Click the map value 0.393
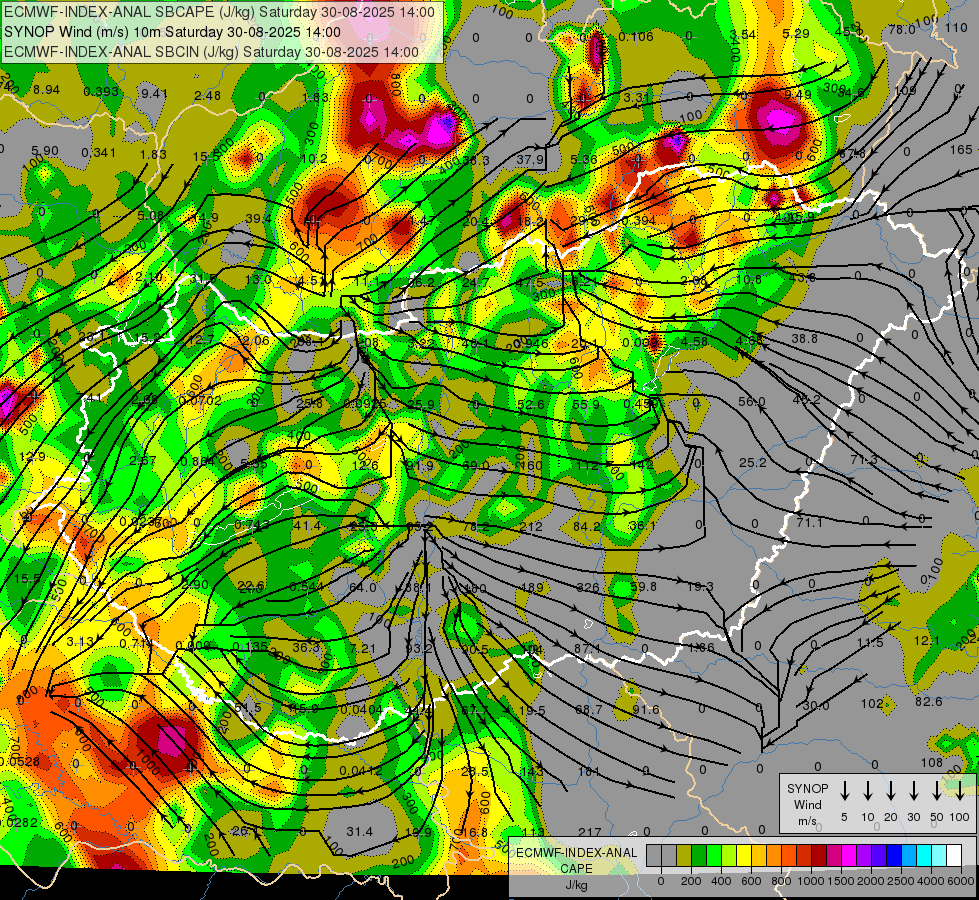979x900 pixels. tap(101, 92)
